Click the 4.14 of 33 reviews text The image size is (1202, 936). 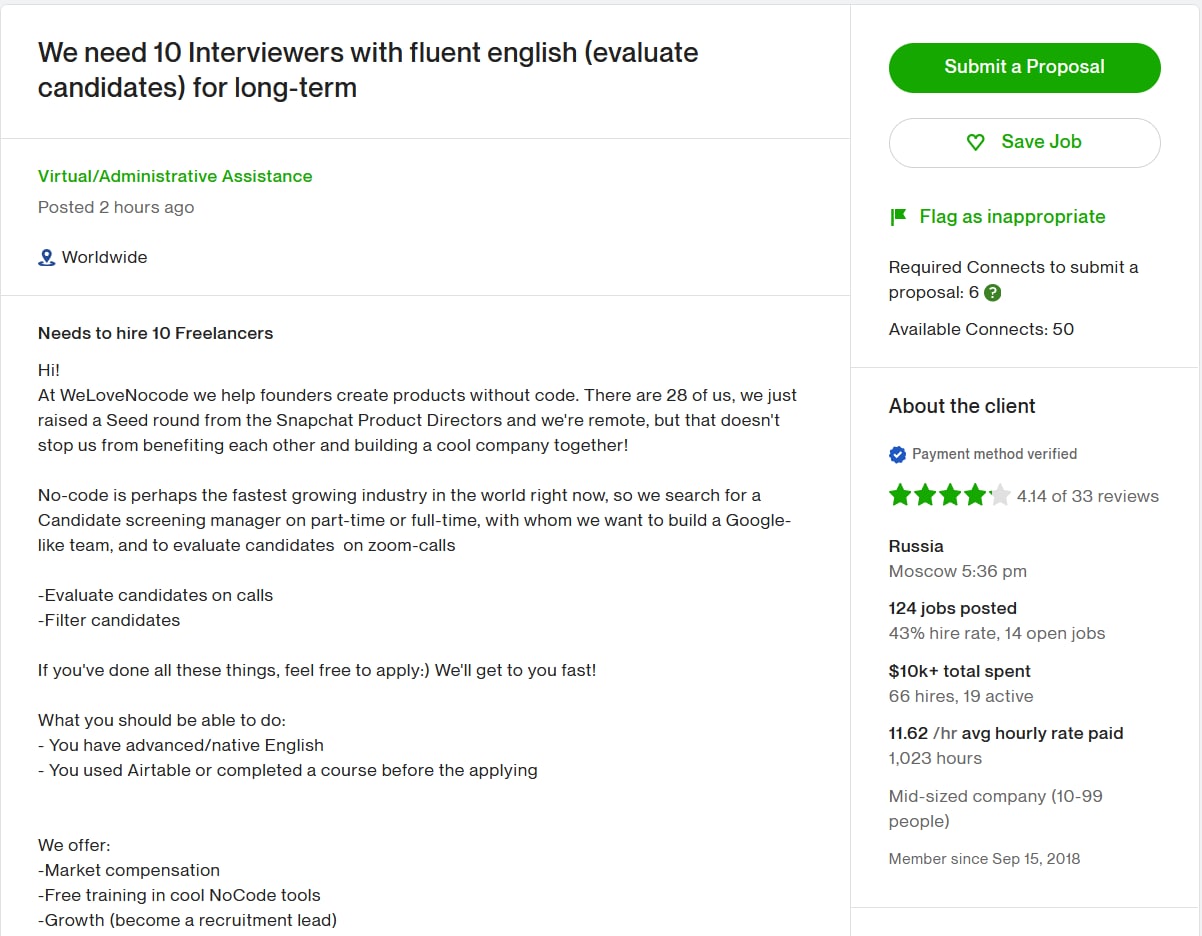point(1087,496)
